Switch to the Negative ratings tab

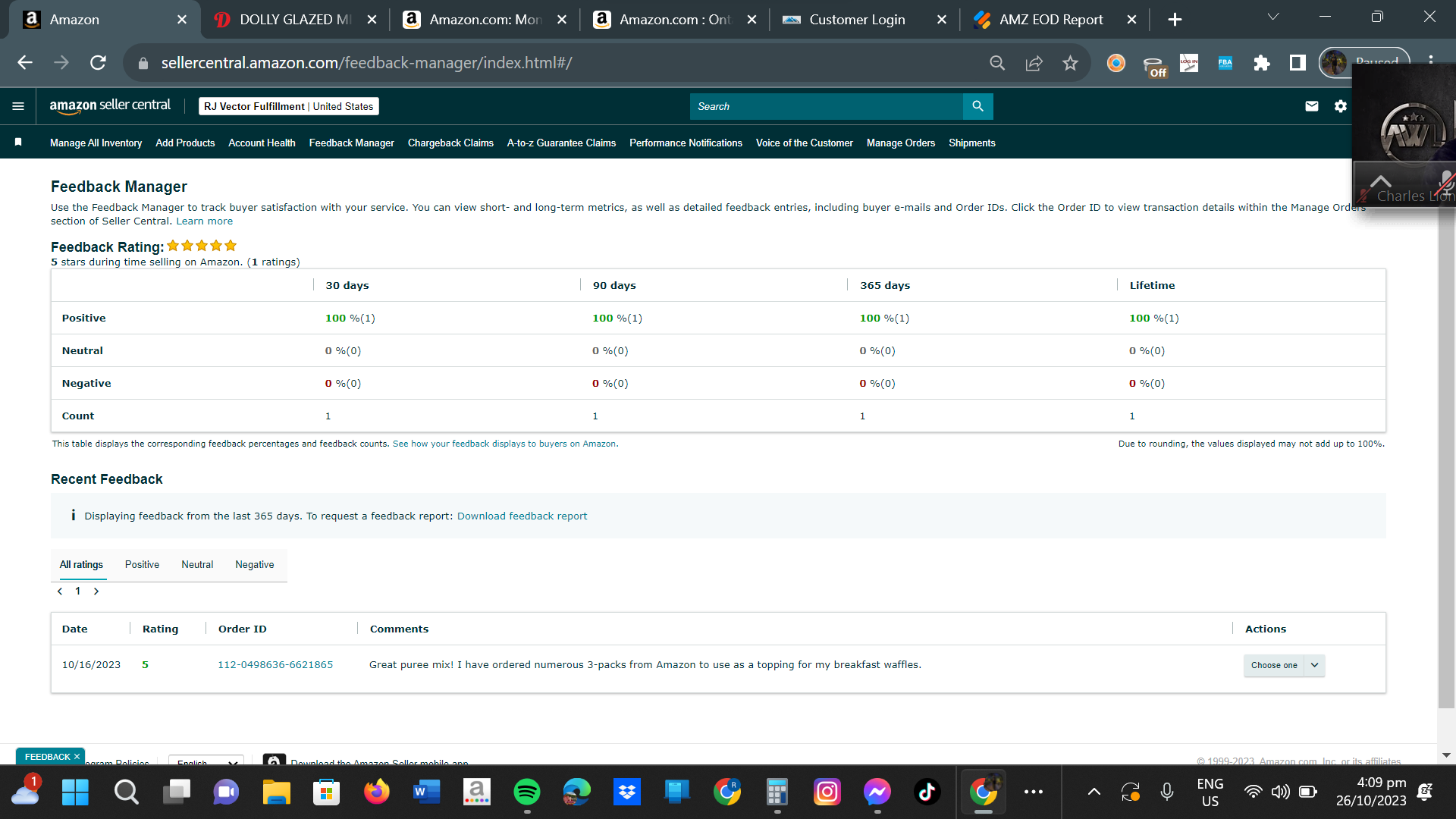[255, 565]
